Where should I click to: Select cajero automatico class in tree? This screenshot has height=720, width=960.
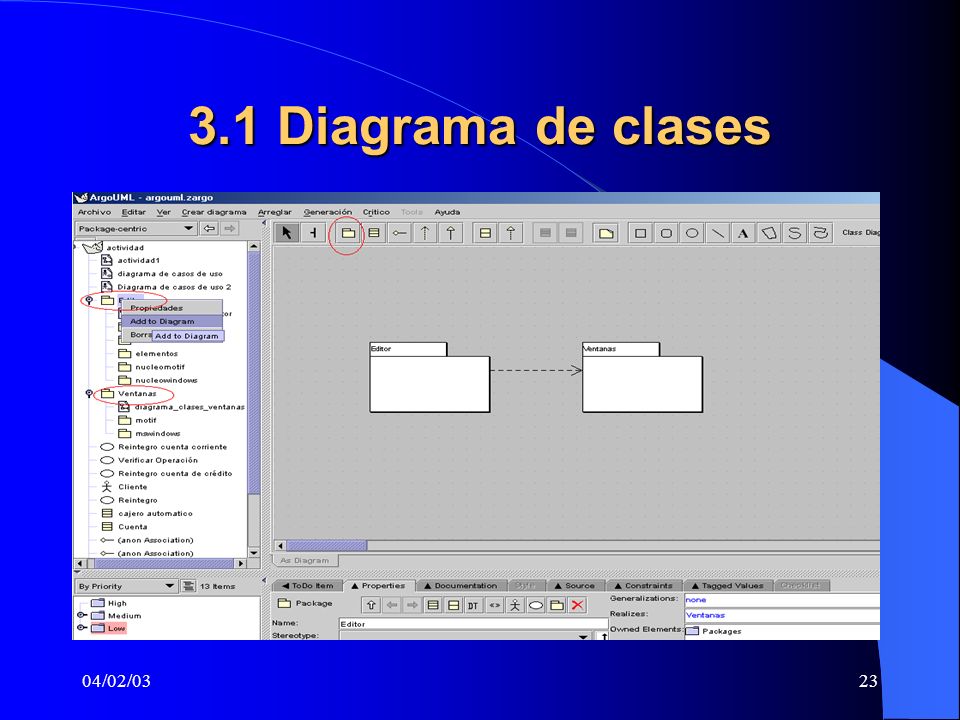[x=147, y=514]
